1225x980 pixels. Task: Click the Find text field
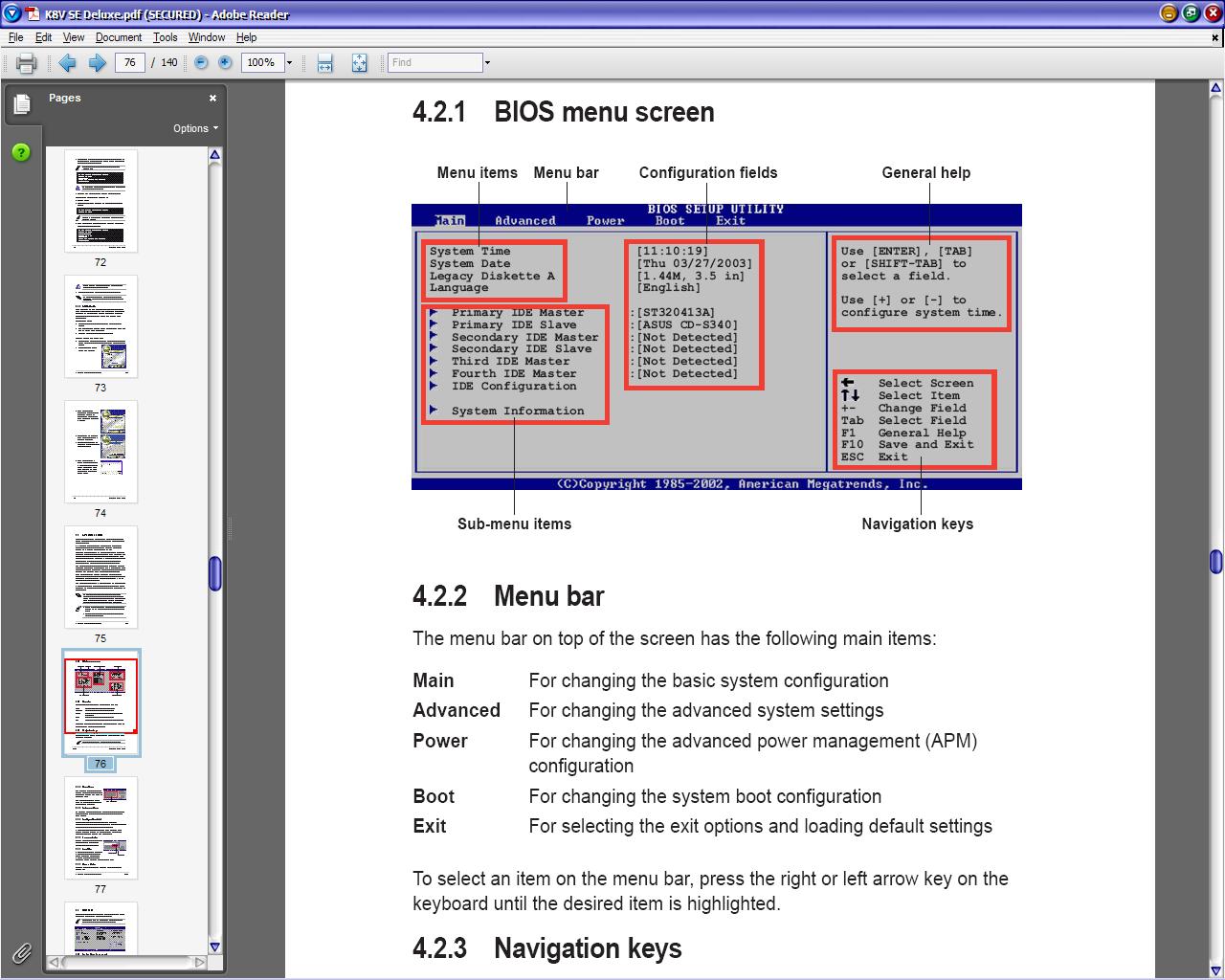point(435,62)
